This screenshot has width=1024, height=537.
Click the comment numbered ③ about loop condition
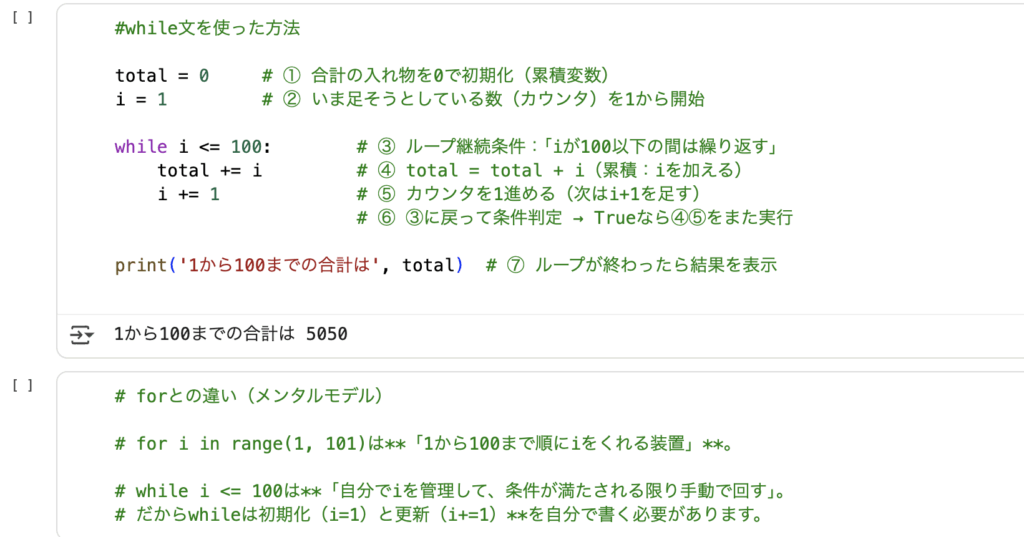(x=570, y=147)
